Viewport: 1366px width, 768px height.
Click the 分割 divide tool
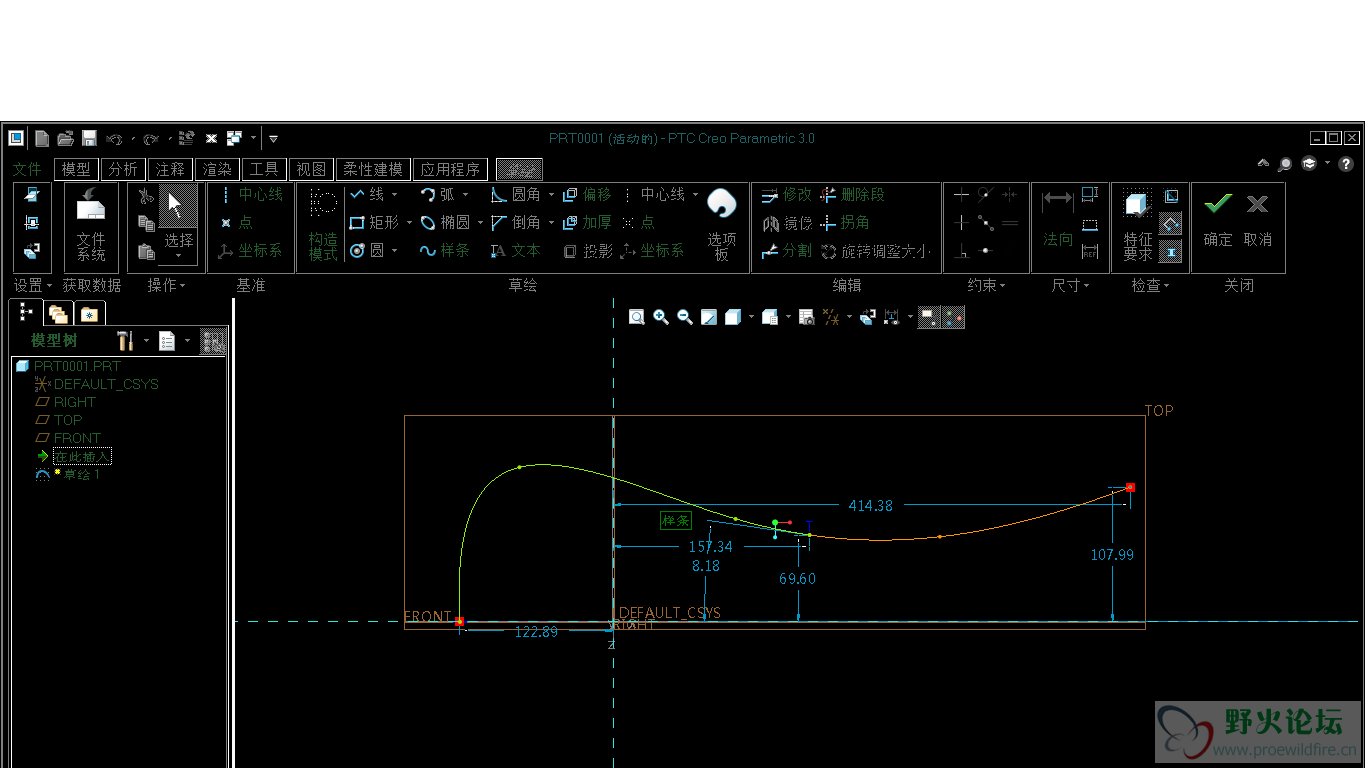[787, 250]
